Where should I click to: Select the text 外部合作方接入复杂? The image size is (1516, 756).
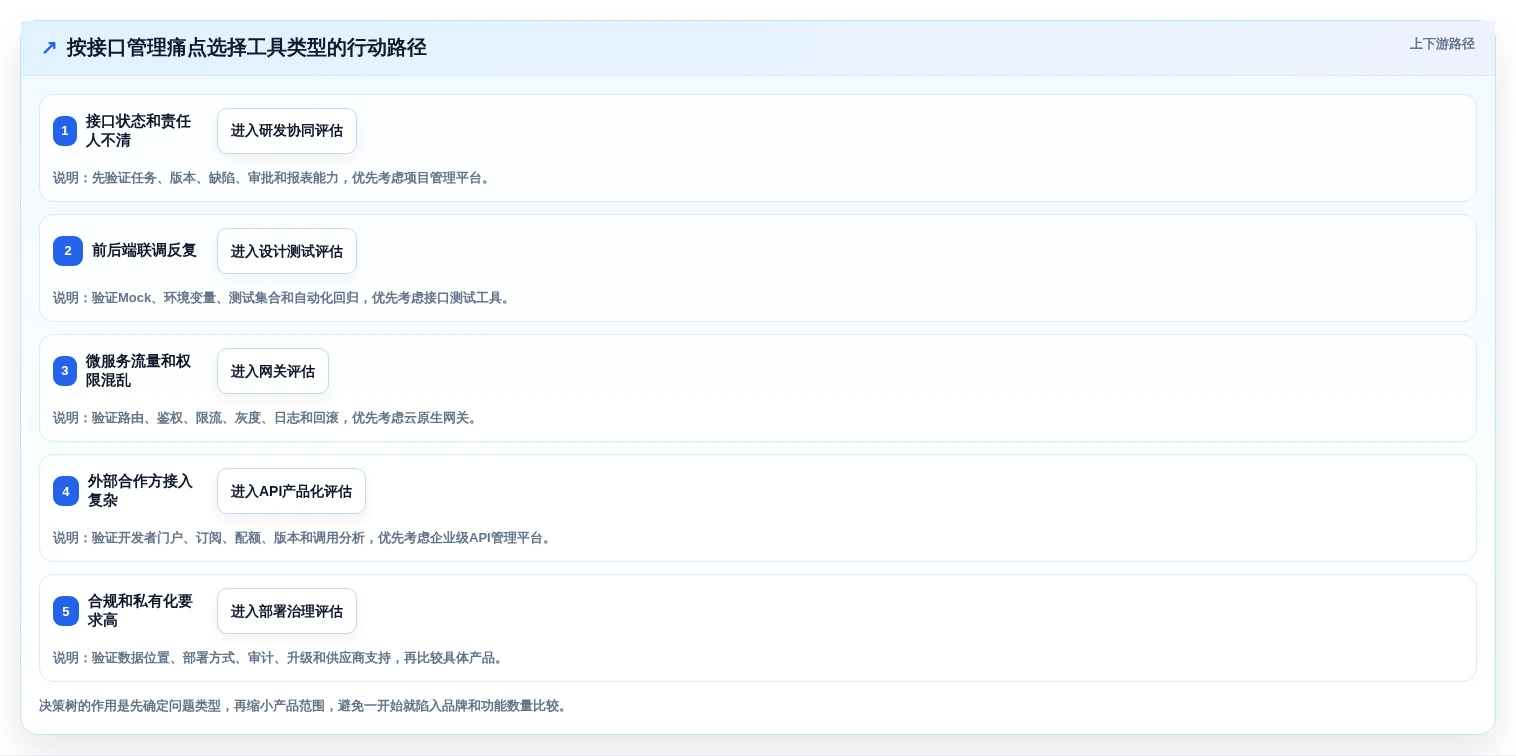pyautogui.click(x=140, y=491)
